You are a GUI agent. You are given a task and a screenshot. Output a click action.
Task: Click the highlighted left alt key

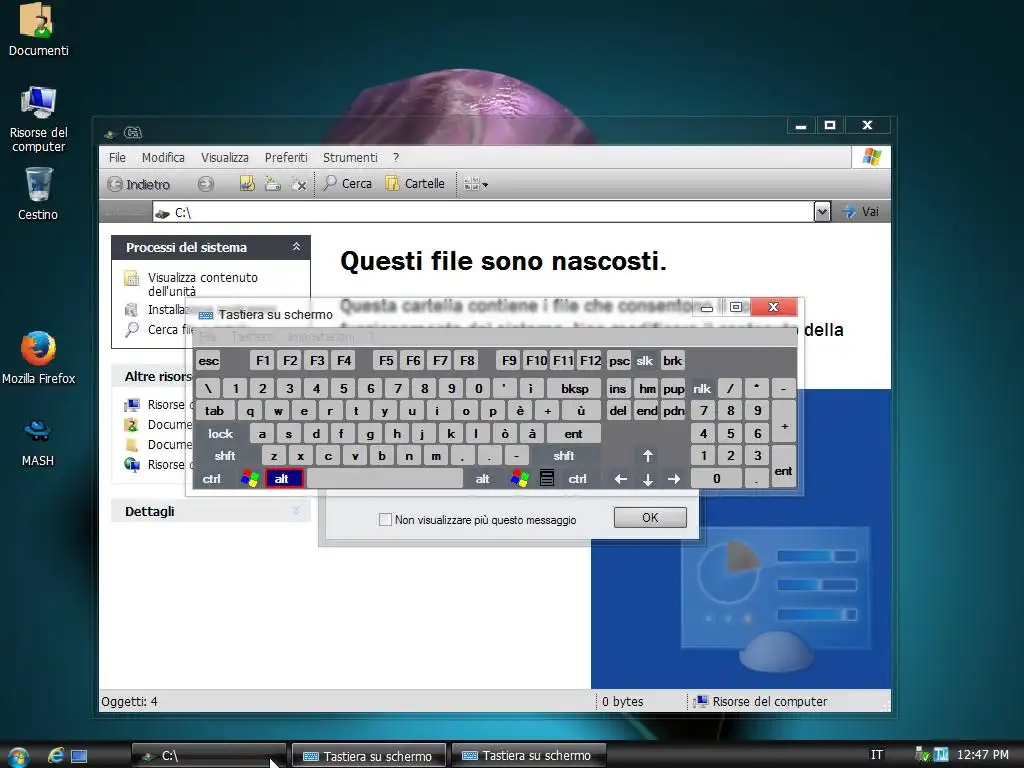[x=283, y=478]
